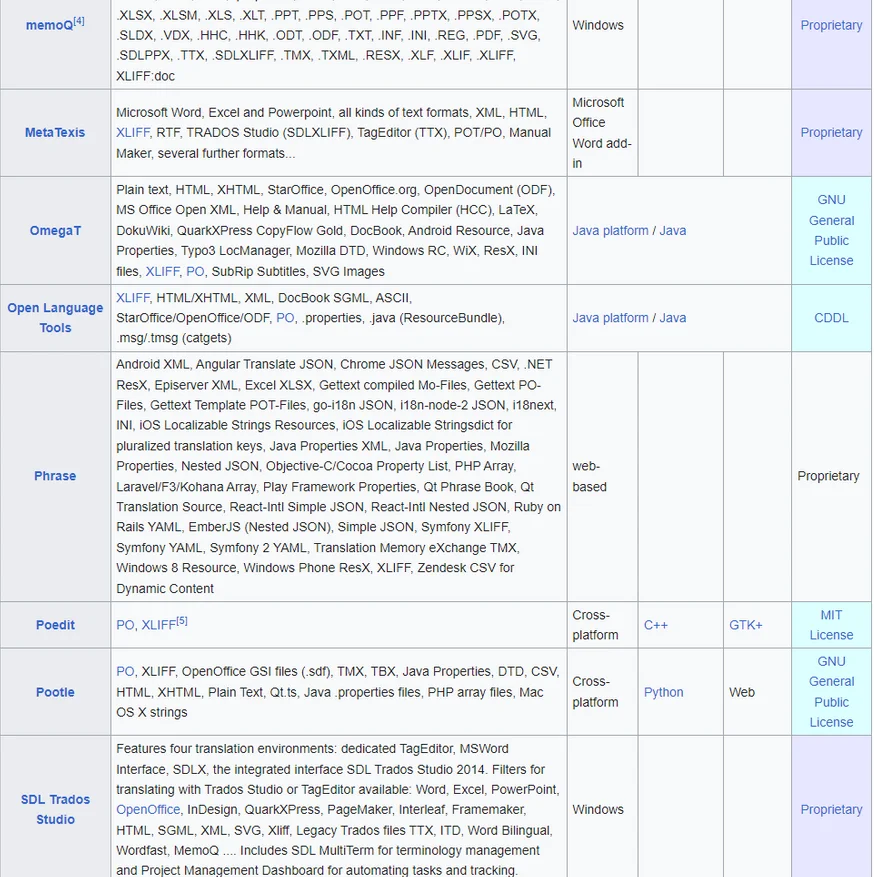Click Java language link in Open Language Tools row
Viewport: 874px width, 877px height.
pos(673,318)
